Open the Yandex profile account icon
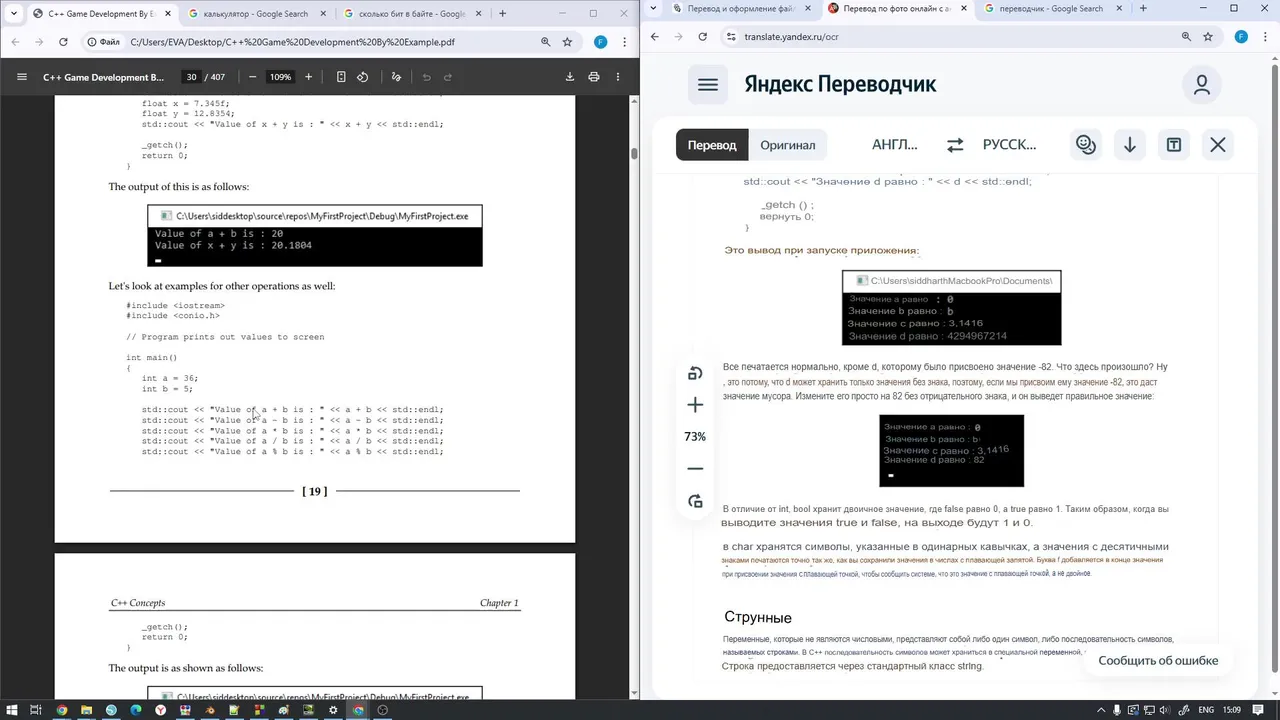 coord(1202,85)
